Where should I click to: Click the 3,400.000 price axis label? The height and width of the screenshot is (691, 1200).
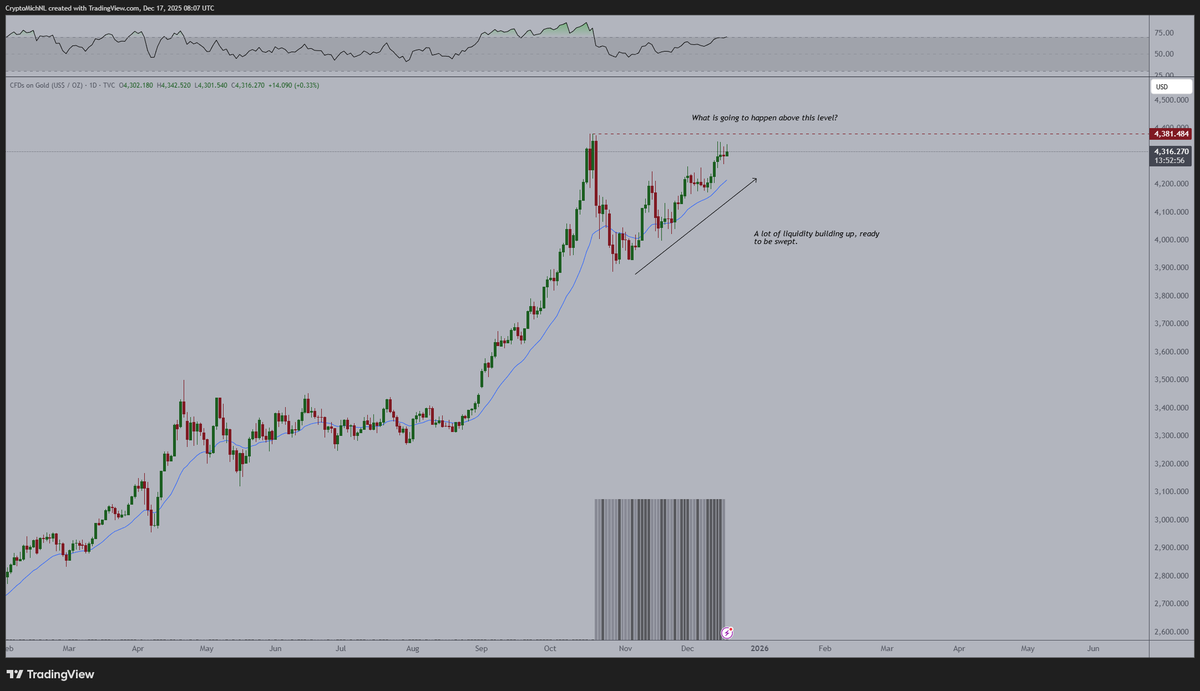(x=1170, y=408)
